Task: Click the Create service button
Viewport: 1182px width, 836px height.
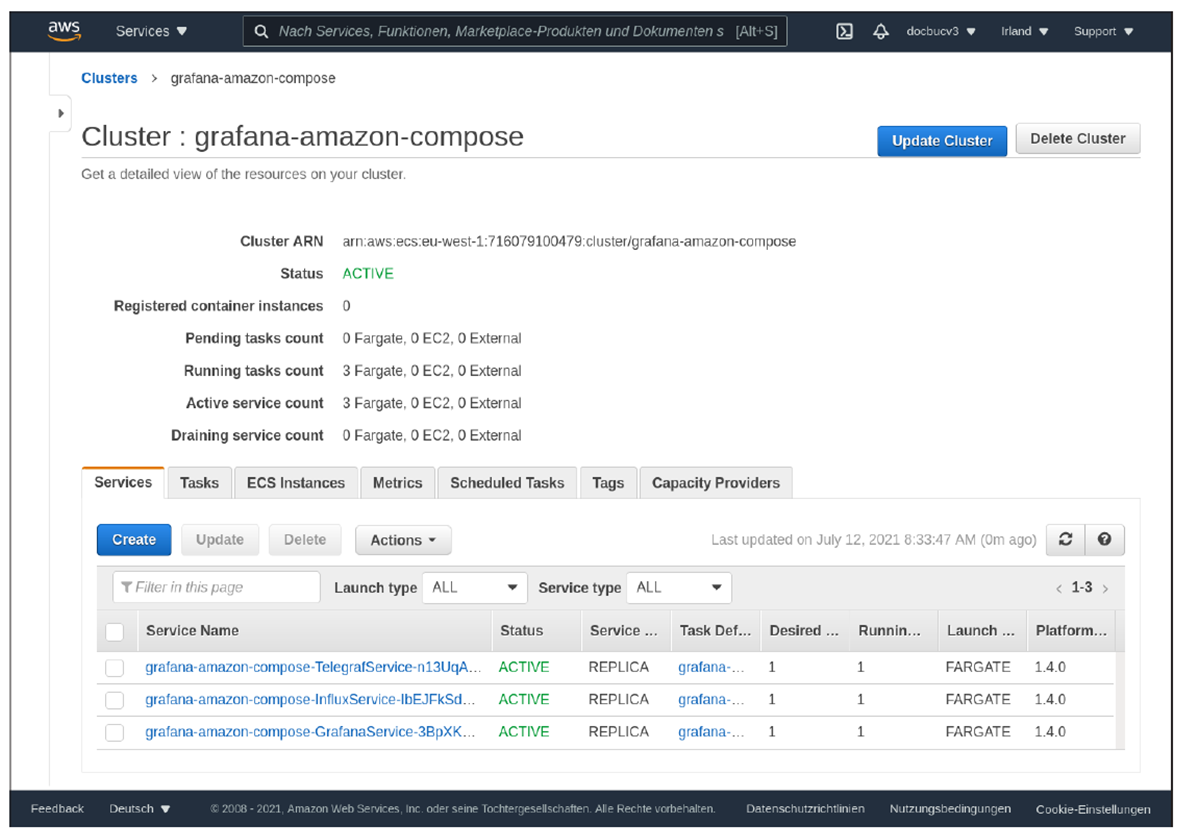Action: click(134, 540)
